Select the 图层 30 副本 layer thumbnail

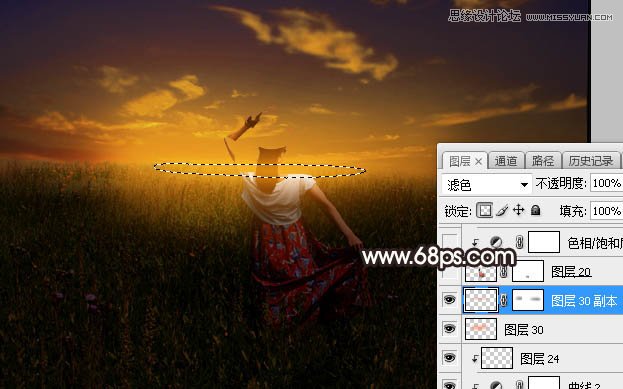tap(481, 300)
